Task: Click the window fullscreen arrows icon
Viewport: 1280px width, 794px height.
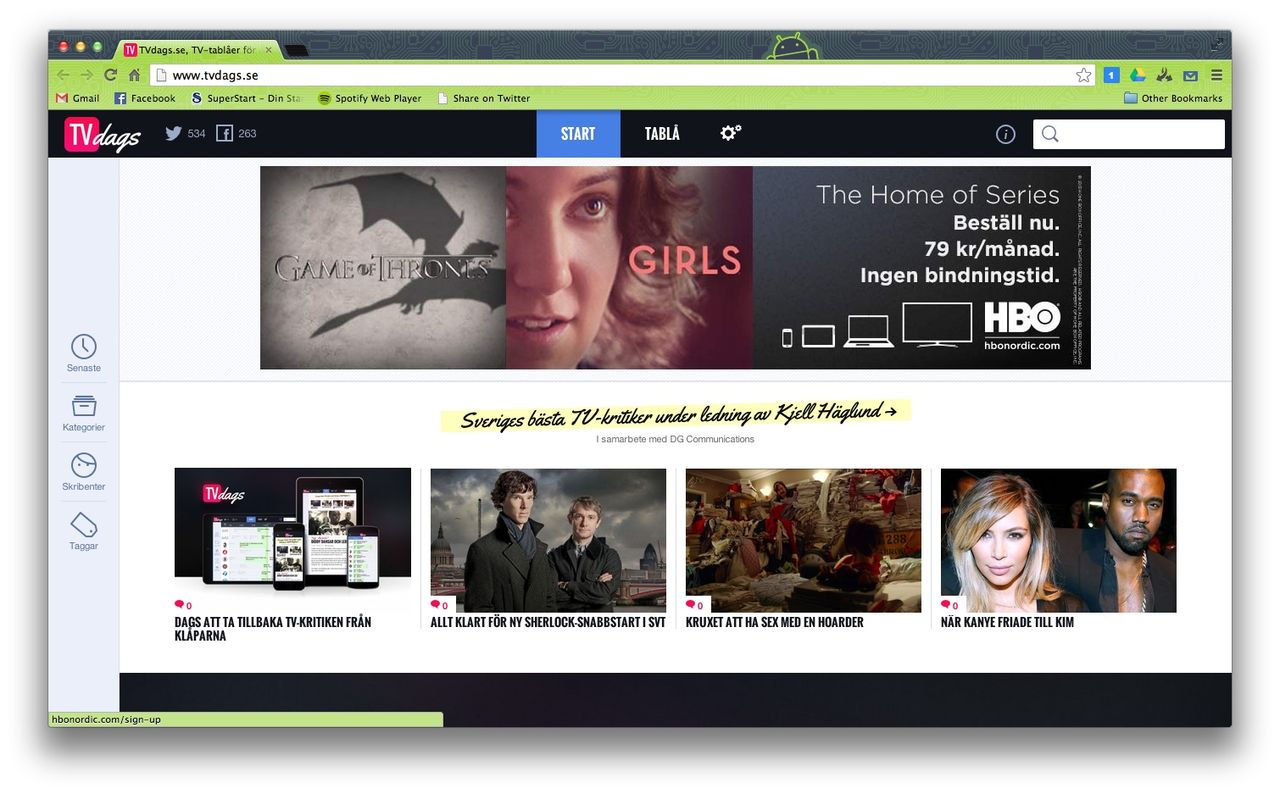Action: point(1217,44)
